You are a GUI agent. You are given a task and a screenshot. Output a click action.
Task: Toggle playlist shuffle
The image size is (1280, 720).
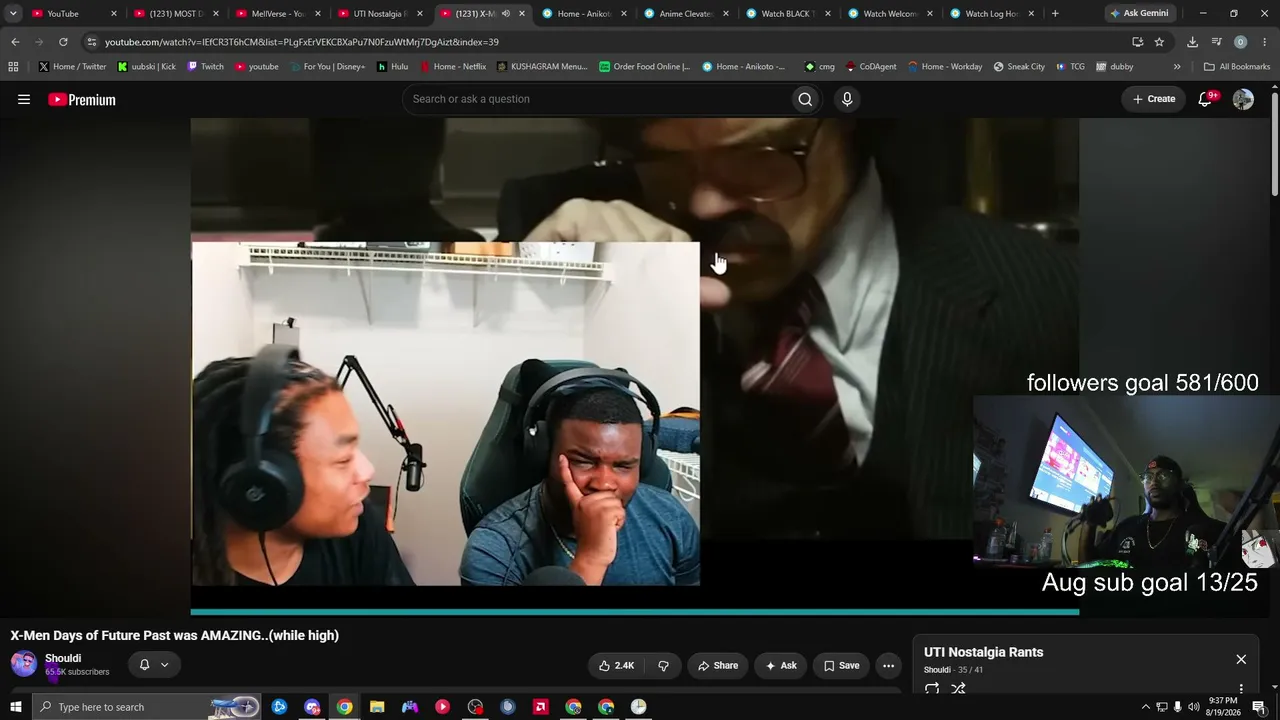tap(958, 688)
